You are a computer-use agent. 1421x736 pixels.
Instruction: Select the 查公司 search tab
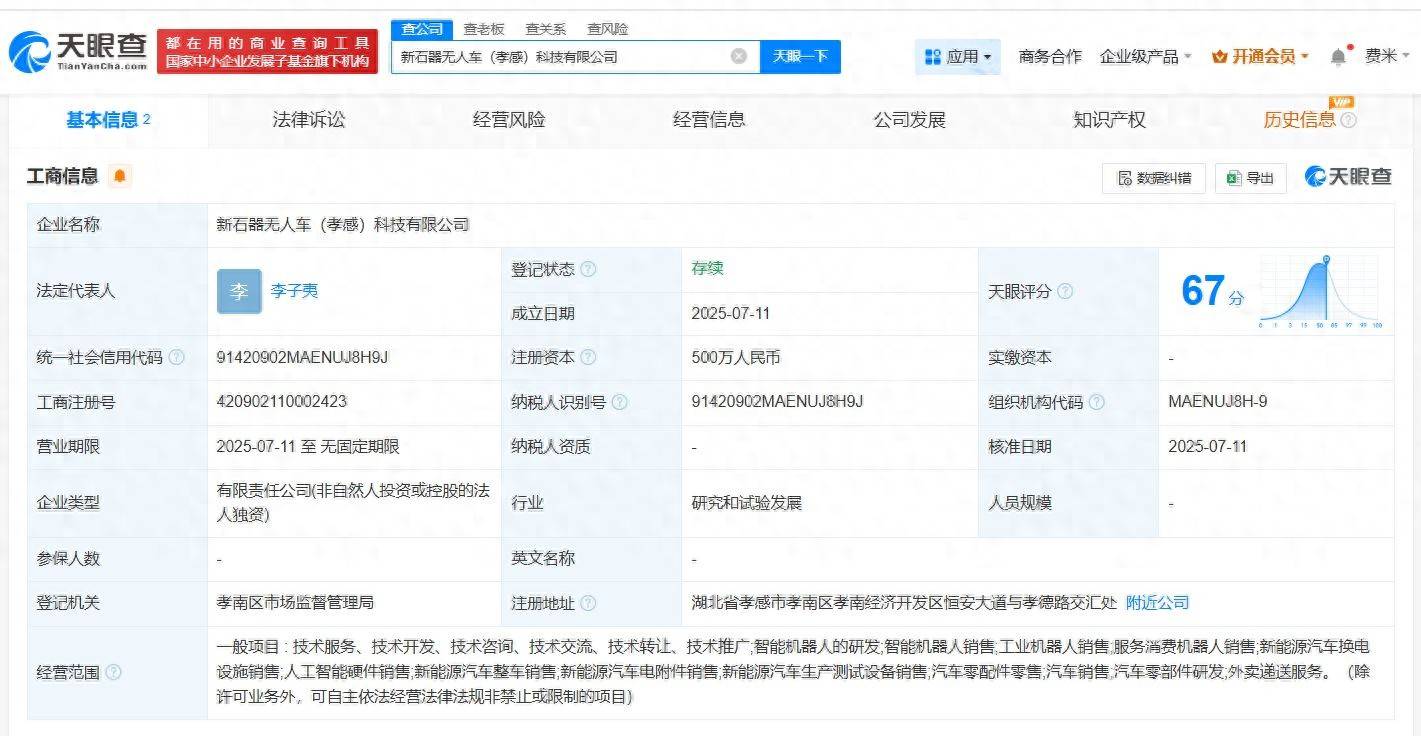[x=421, y=29]
